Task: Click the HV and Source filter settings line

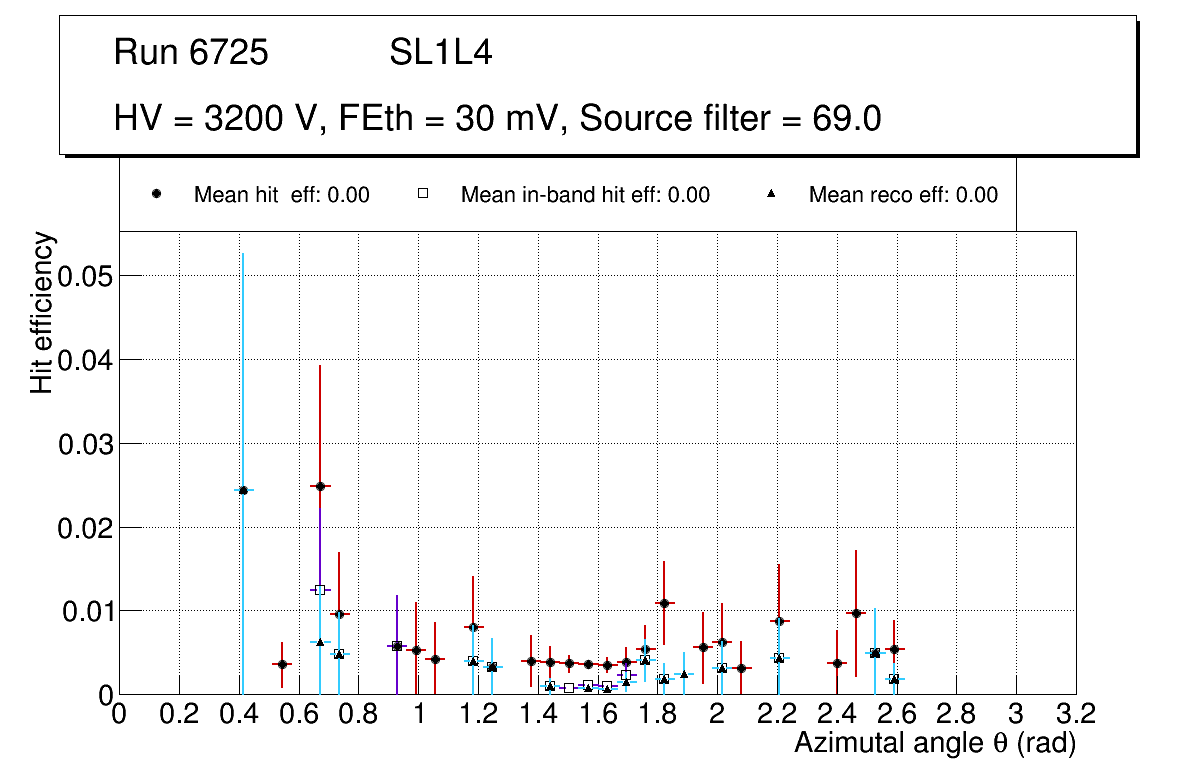Action: pyautogui.click(x=497, y=119)
